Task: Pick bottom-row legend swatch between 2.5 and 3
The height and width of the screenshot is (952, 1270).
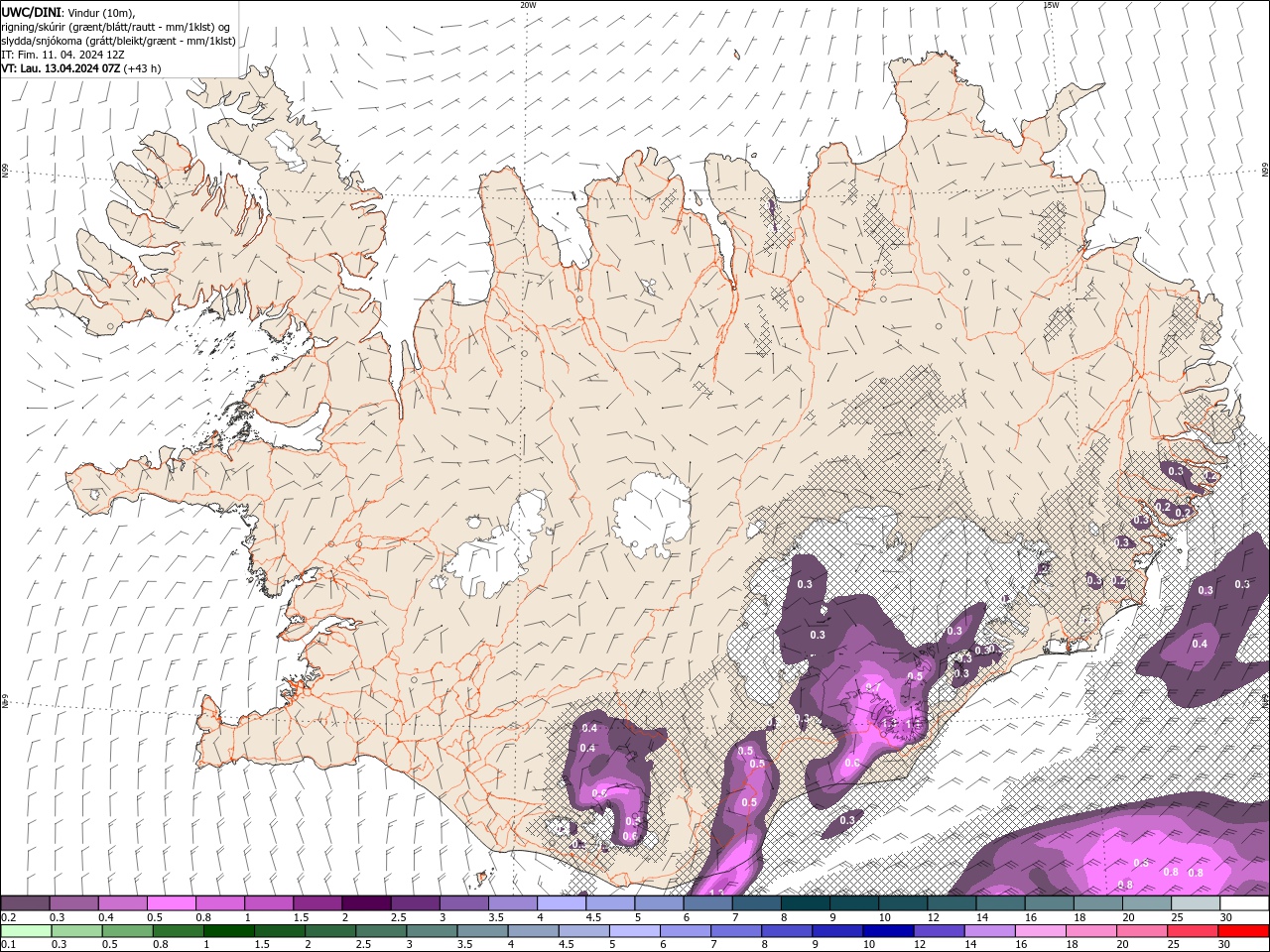Action: [x=381, y=931]
